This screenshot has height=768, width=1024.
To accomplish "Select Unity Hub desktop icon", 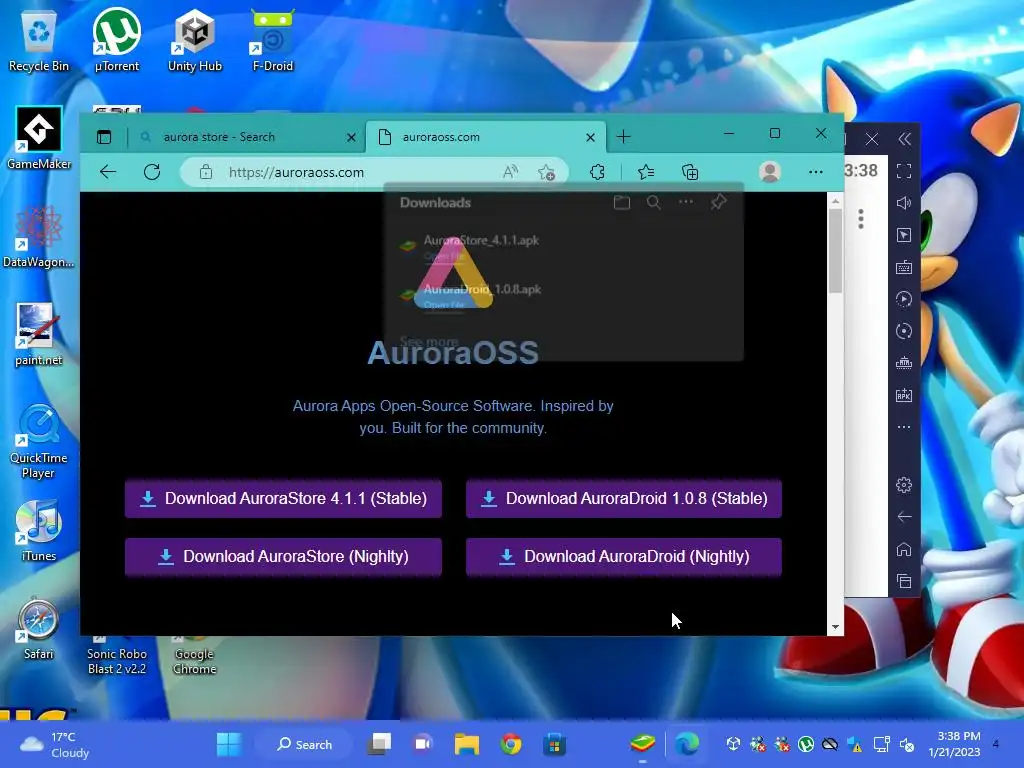I will 195,40.
